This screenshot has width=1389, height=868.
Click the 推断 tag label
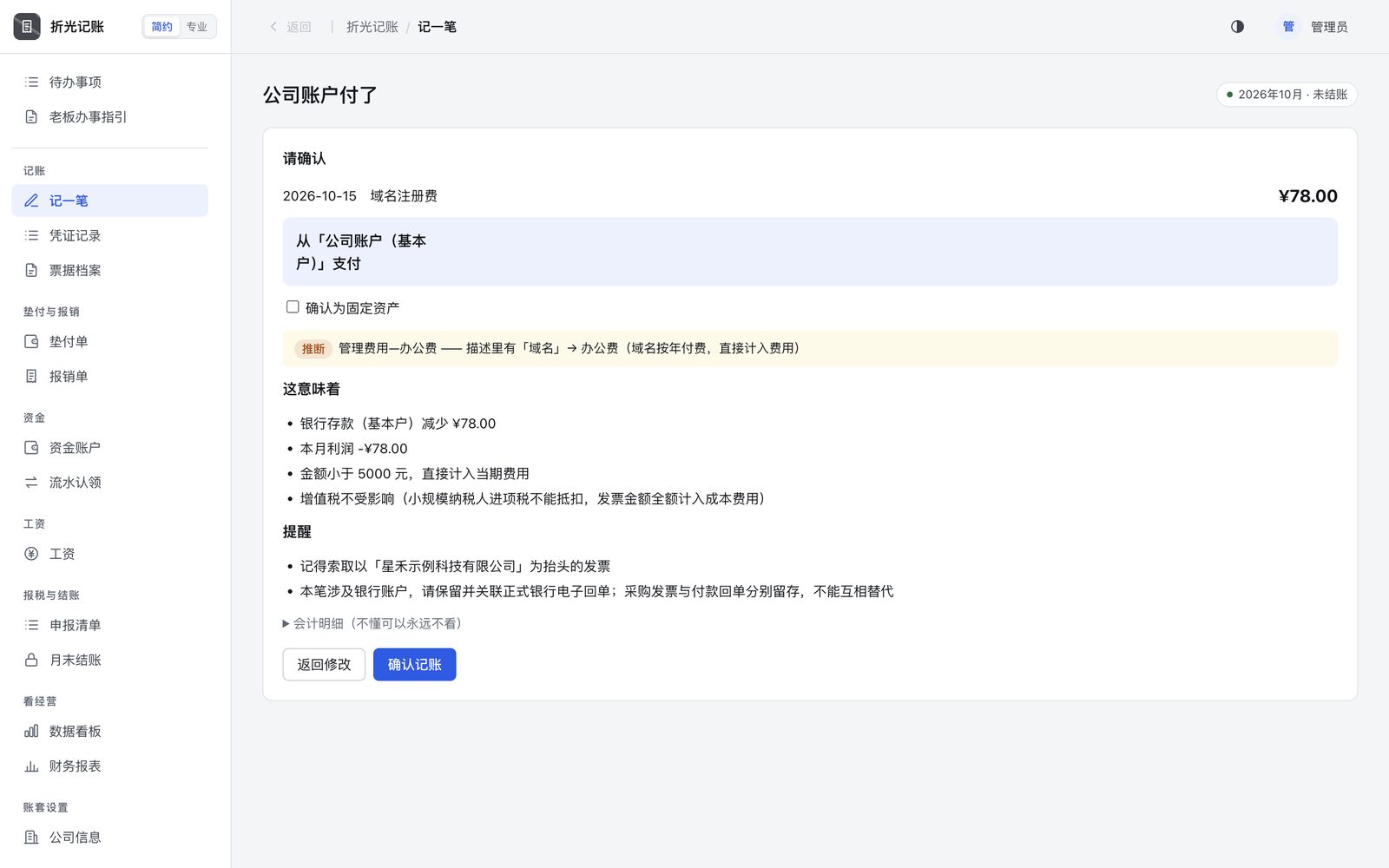[313, 349]
